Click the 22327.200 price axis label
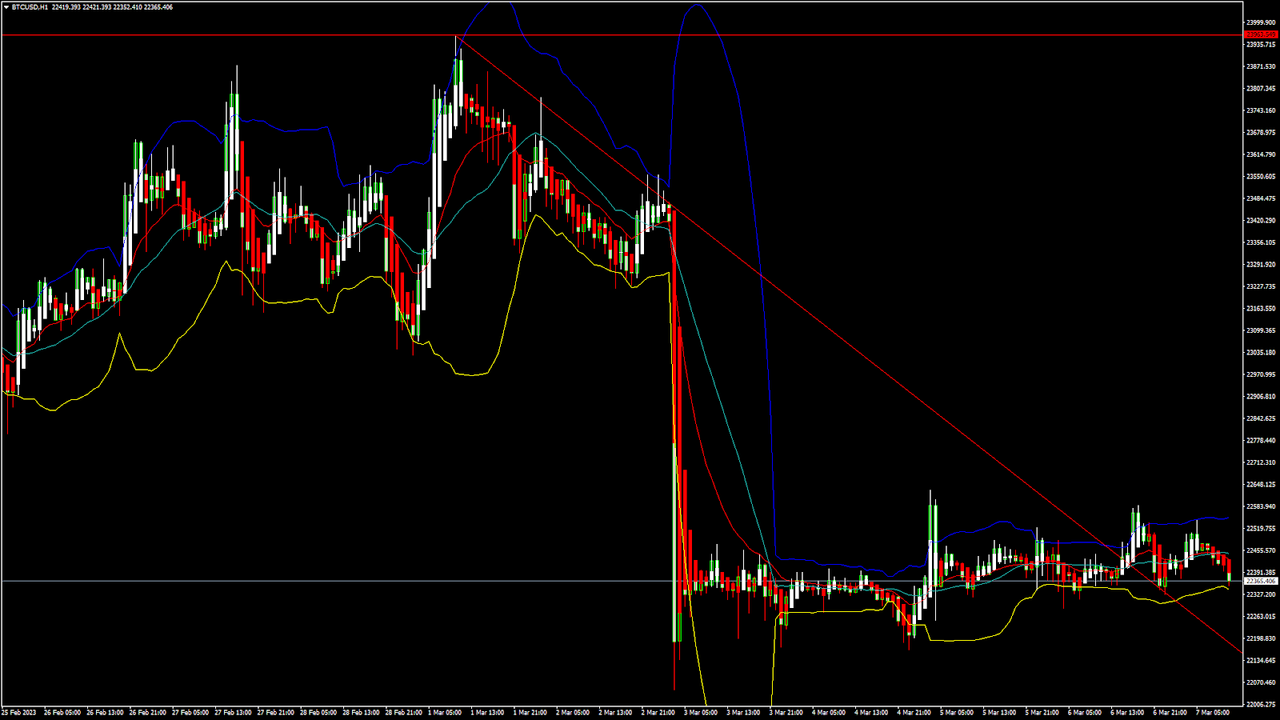 (x=1260, y=594)
